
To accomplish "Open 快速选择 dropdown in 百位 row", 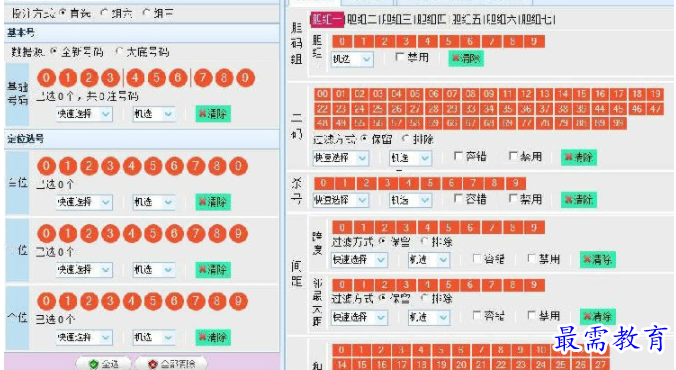I will [x=84, y=202].
